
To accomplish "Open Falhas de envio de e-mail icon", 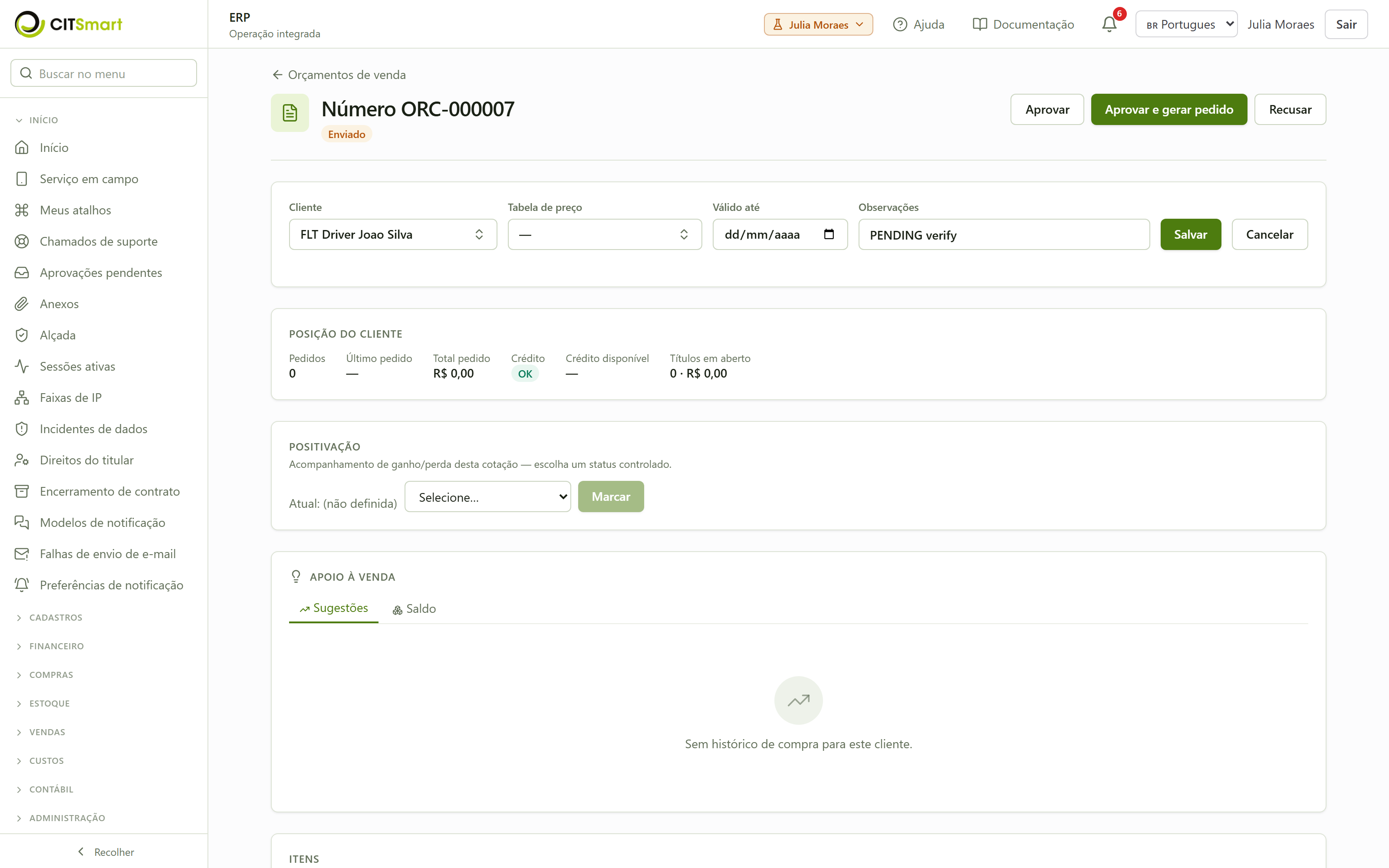I will 22,554.
